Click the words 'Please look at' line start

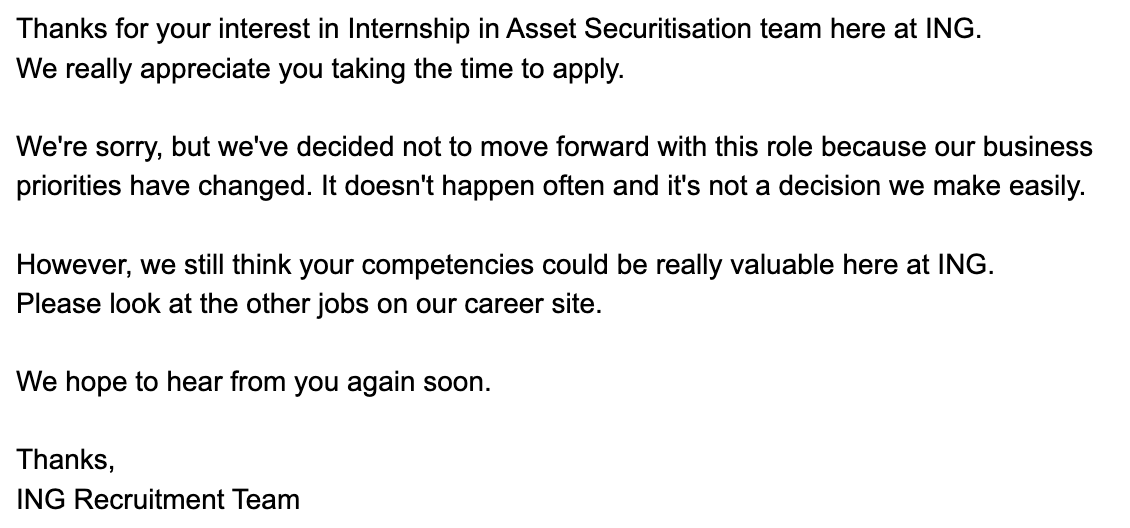(104, 304)
